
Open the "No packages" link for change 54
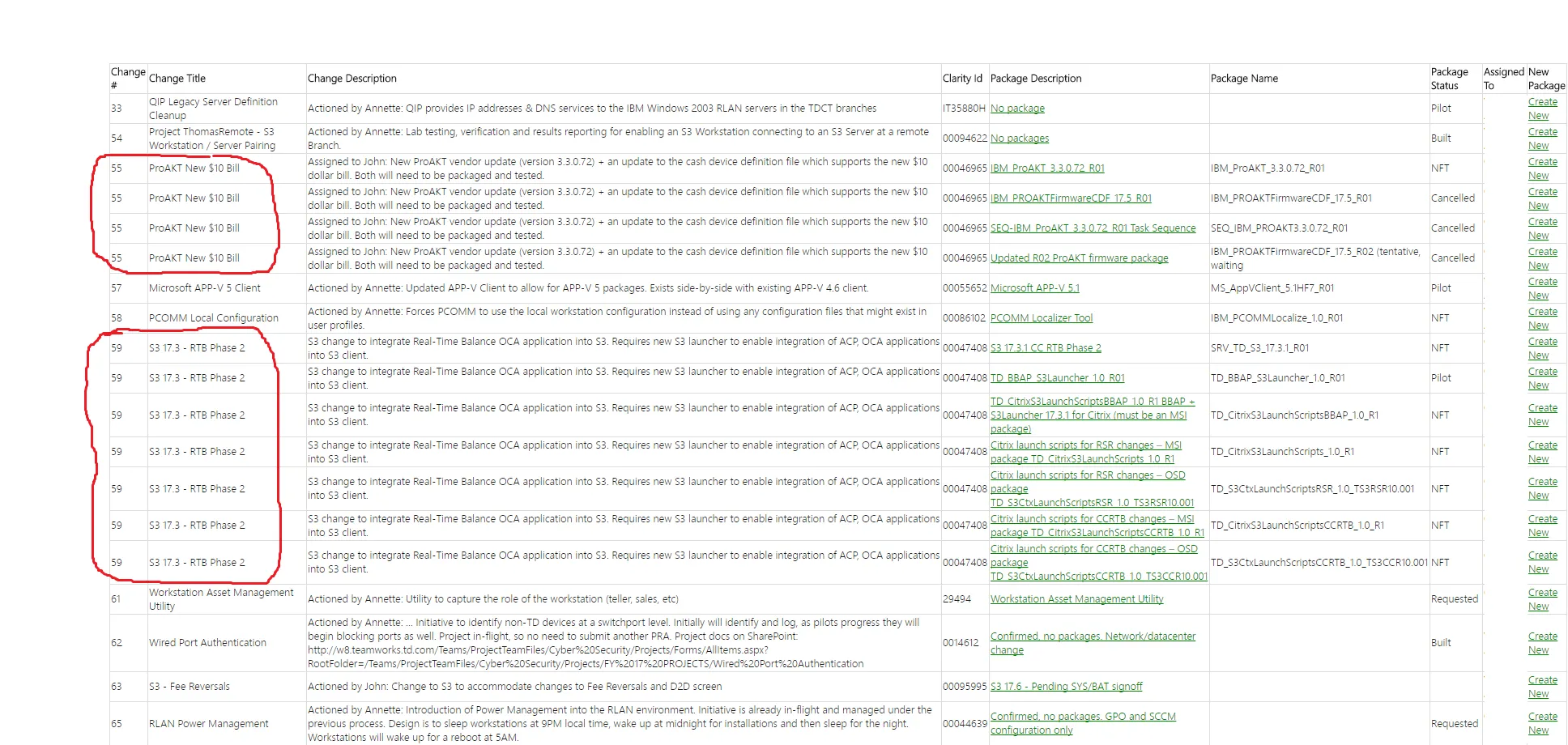click(1020, 138)
